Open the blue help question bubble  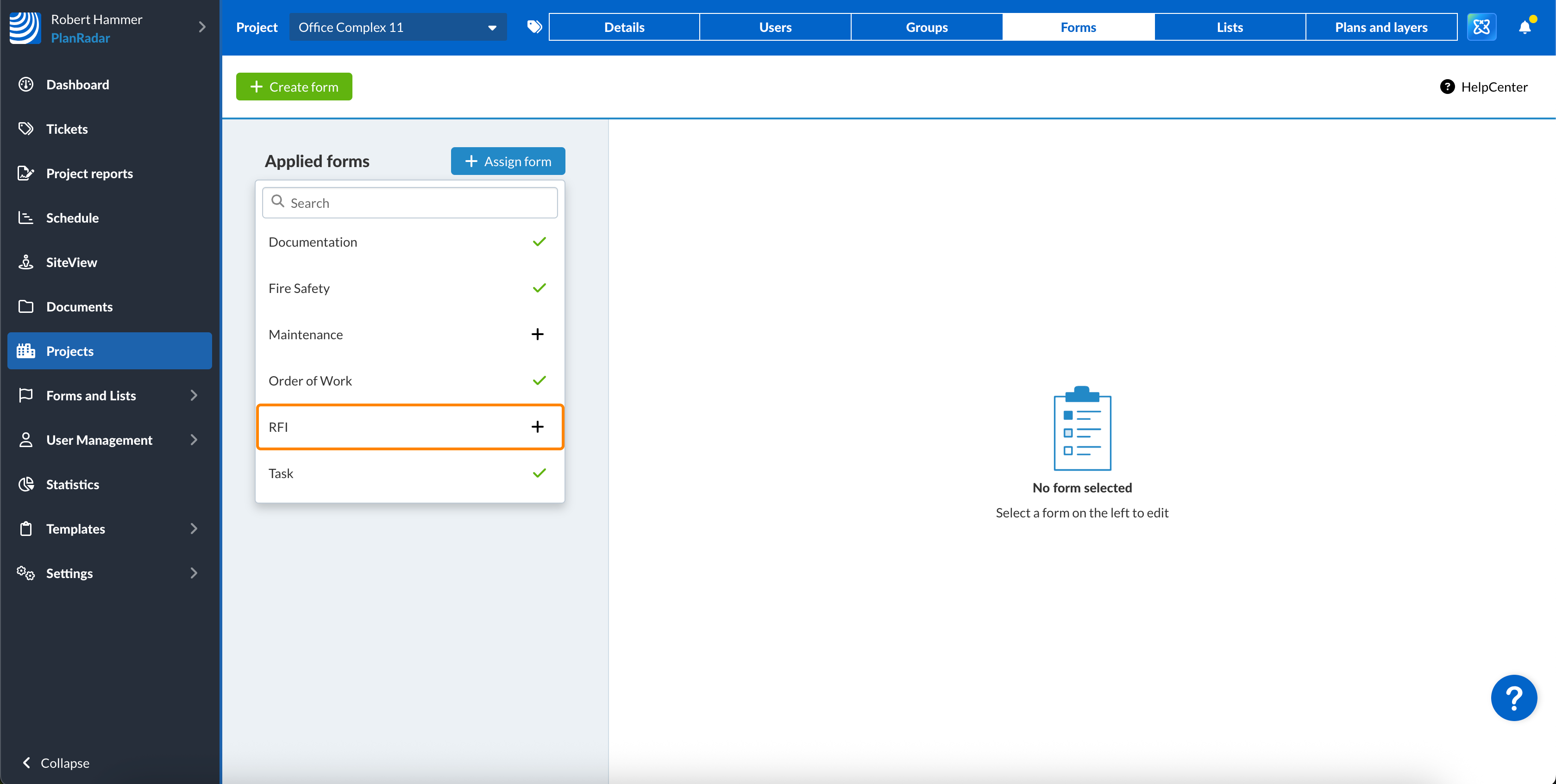pos(1513,698)
